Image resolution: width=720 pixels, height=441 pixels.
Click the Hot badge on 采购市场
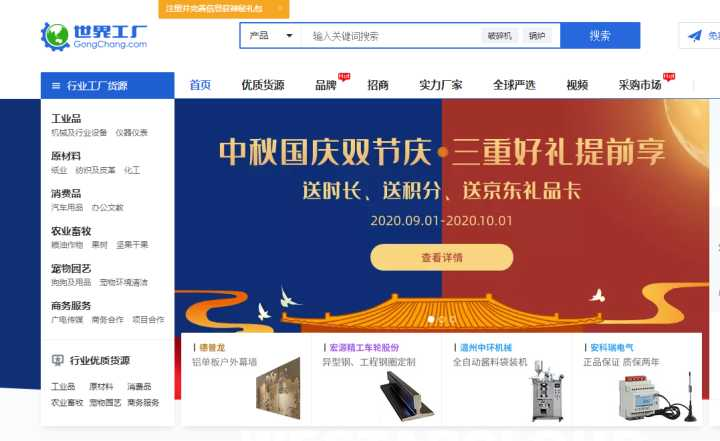point(669,76)
